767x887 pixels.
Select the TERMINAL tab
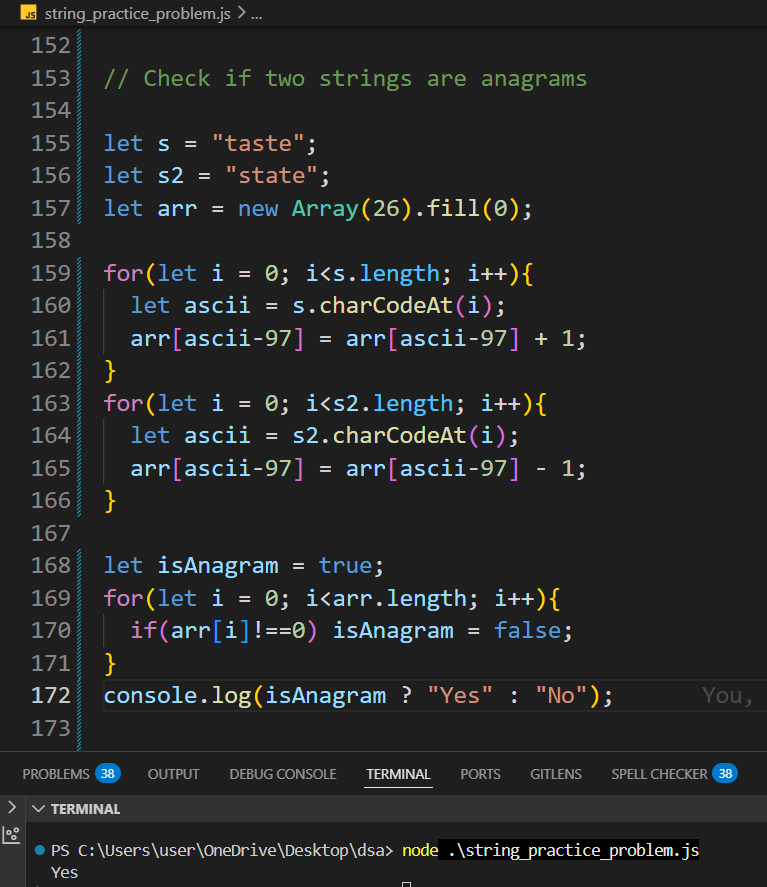click(398, 774)
